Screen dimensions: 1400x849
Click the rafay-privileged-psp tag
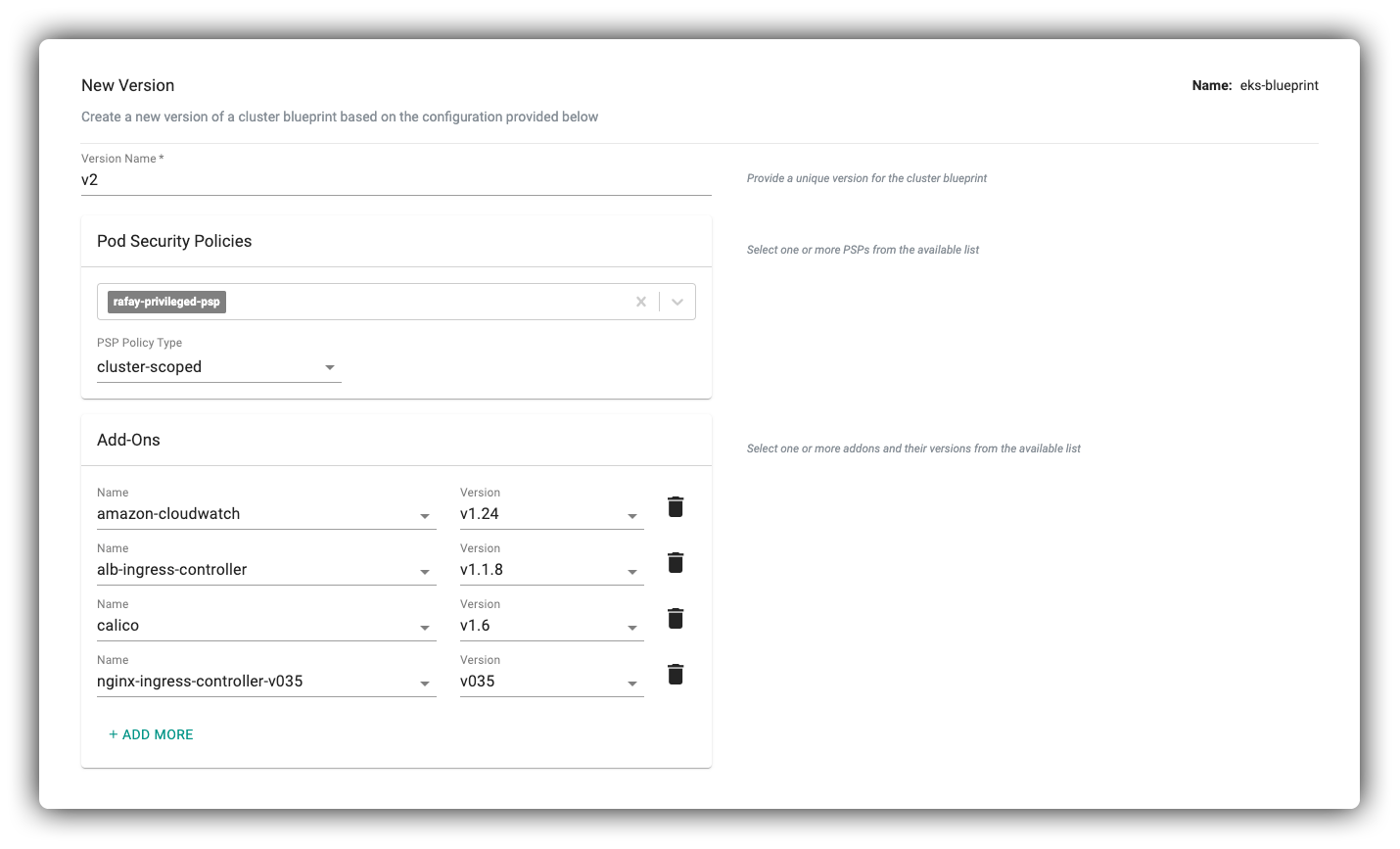click(x=166, y=302)
